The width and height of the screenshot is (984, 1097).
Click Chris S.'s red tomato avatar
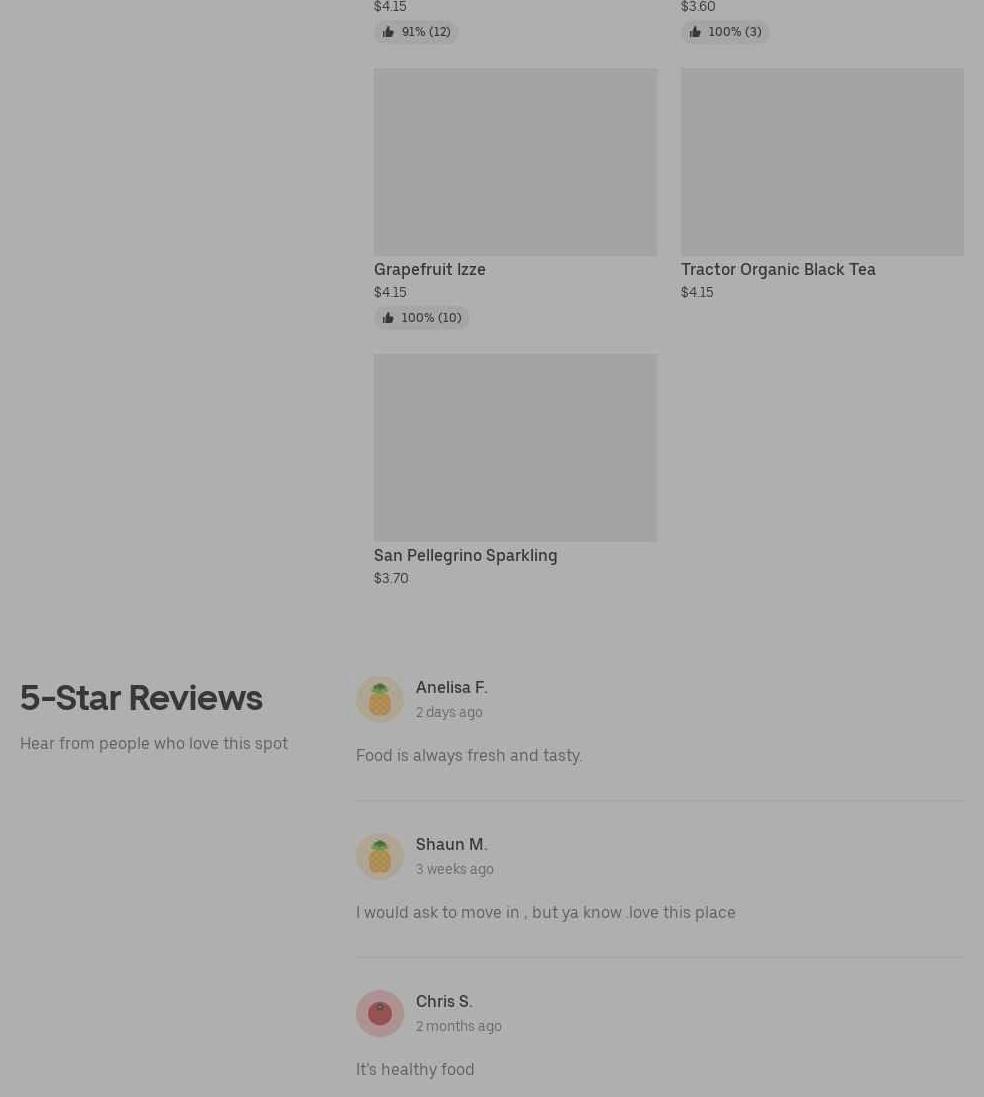[x=380, y=1013]
